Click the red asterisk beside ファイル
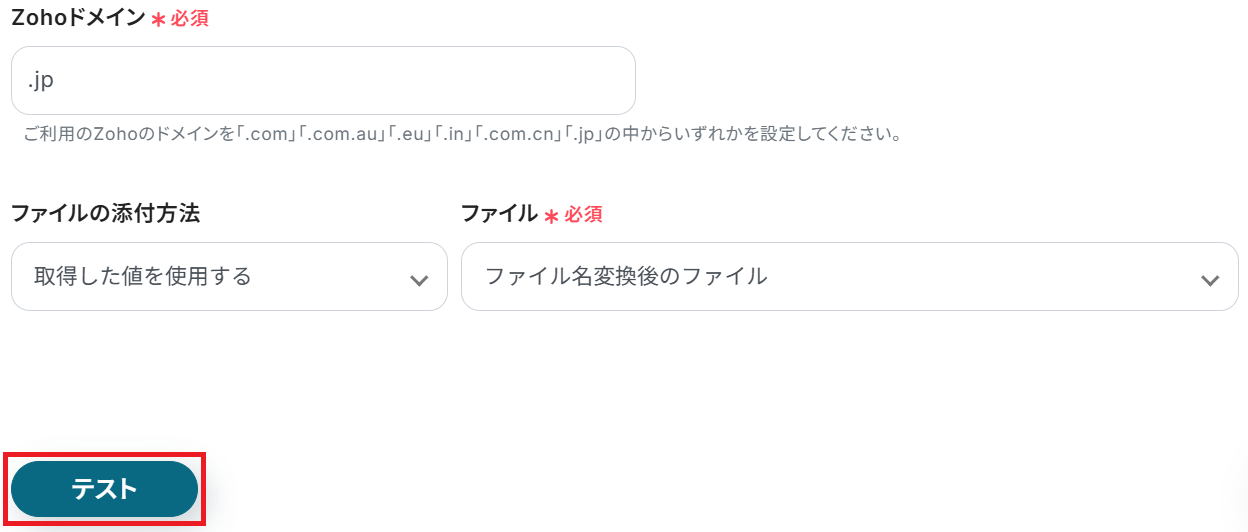 (x=551, y=215)
